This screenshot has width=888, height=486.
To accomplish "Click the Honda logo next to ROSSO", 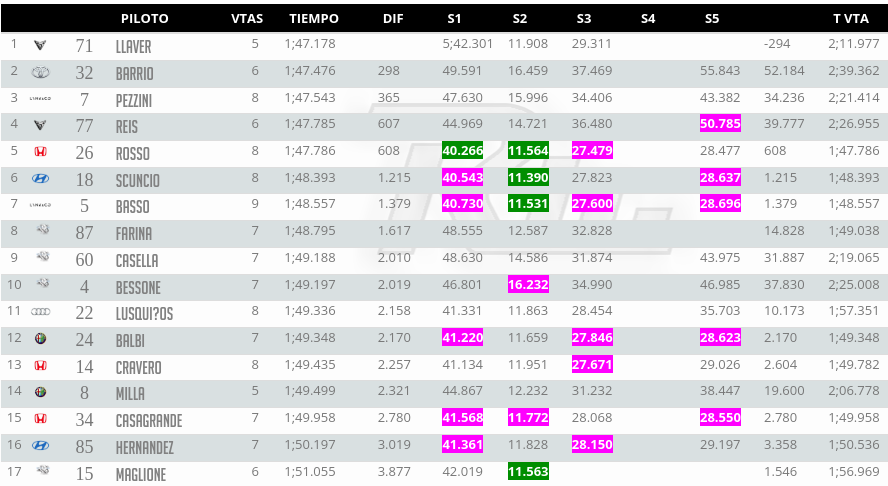I will pyautogui.click(x=41, y=152).
